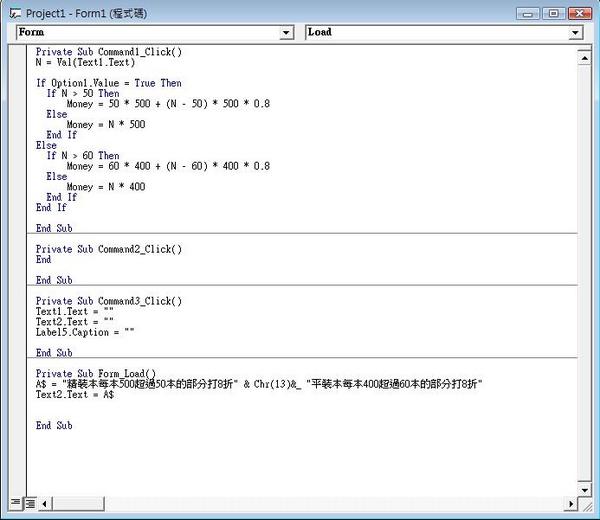600x520 pixels.
Task: Click line 'Private Sub Command3_Click()'
Action: (109, 302)
